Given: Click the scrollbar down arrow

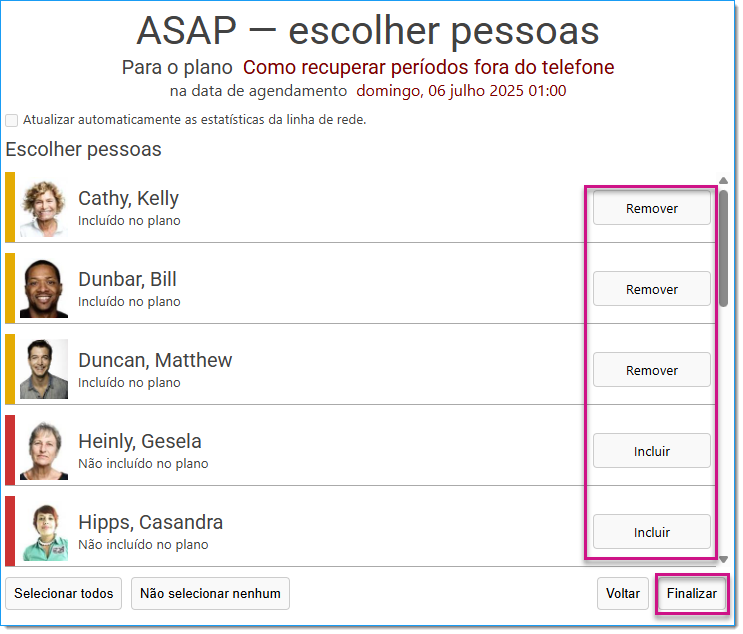Looking at the screenshot, I should (725, 561).
